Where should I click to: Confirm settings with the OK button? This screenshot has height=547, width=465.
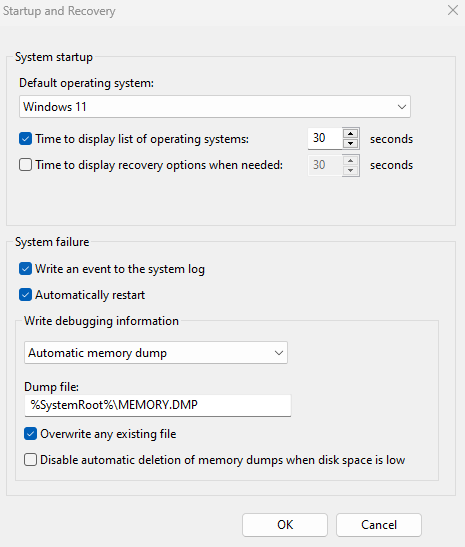coord(285,525)
